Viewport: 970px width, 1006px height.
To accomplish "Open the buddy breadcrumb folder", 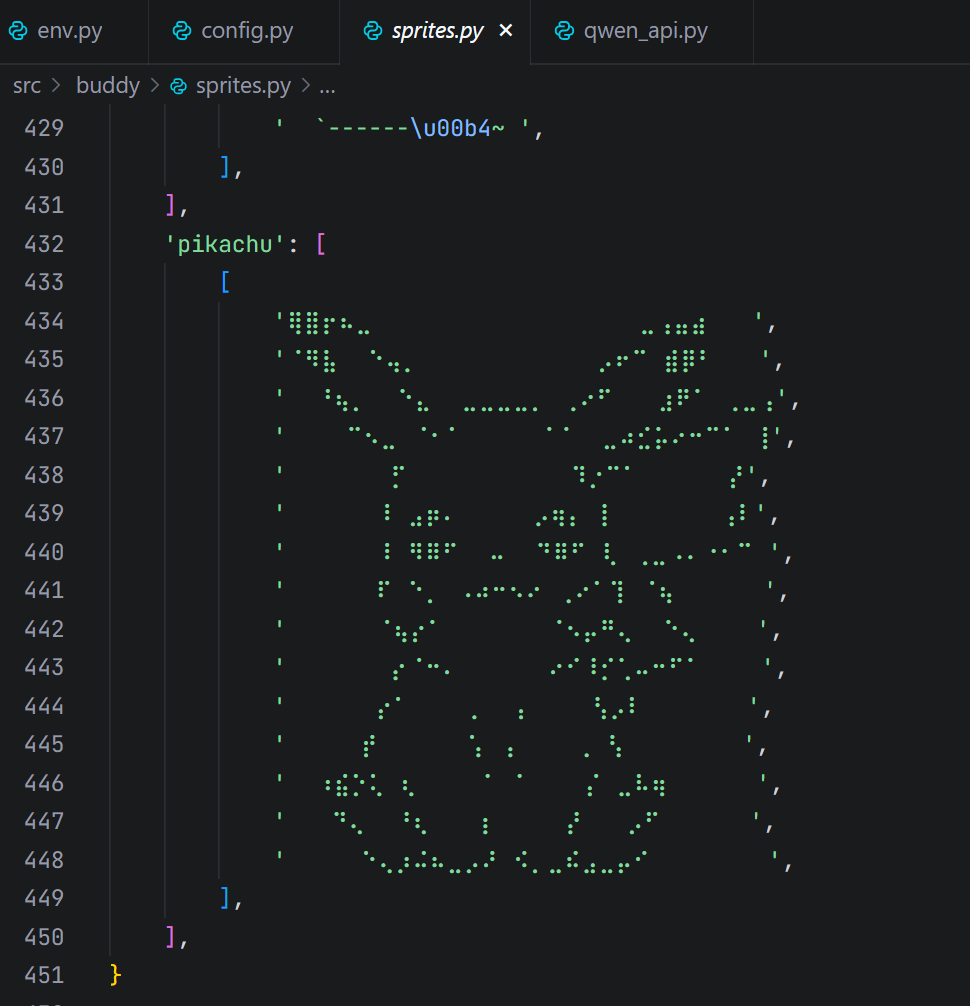I will 108,85.
